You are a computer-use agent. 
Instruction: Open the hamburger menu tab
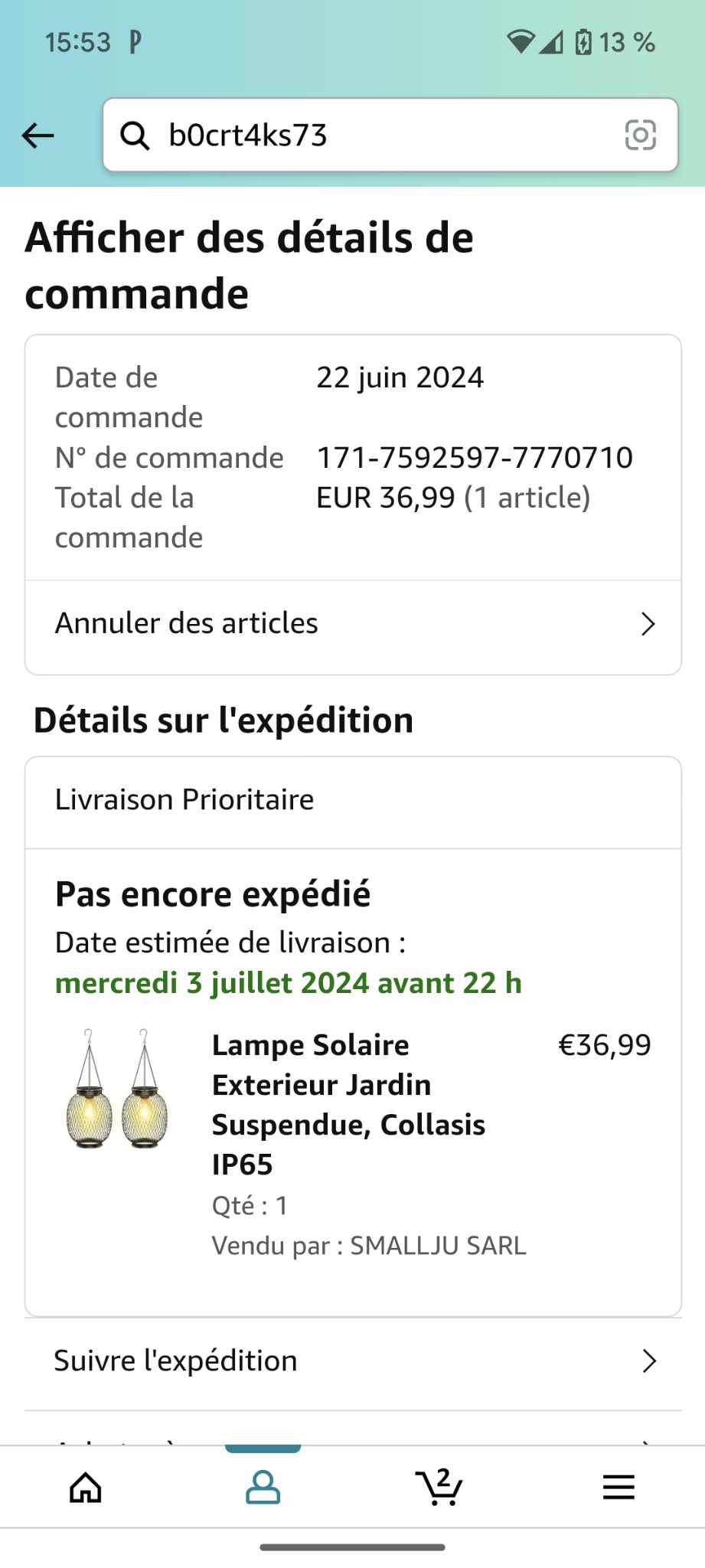click(619, 1488)
